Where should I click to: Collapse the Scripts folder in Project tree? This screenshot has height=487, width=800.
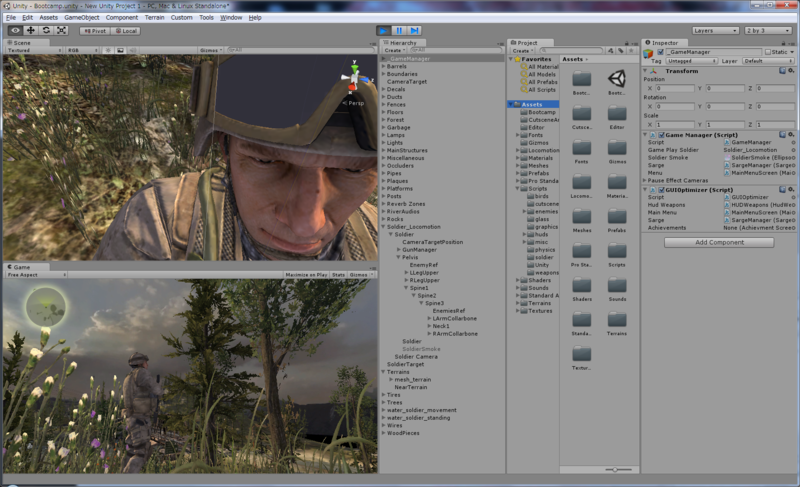coord(517,189)
